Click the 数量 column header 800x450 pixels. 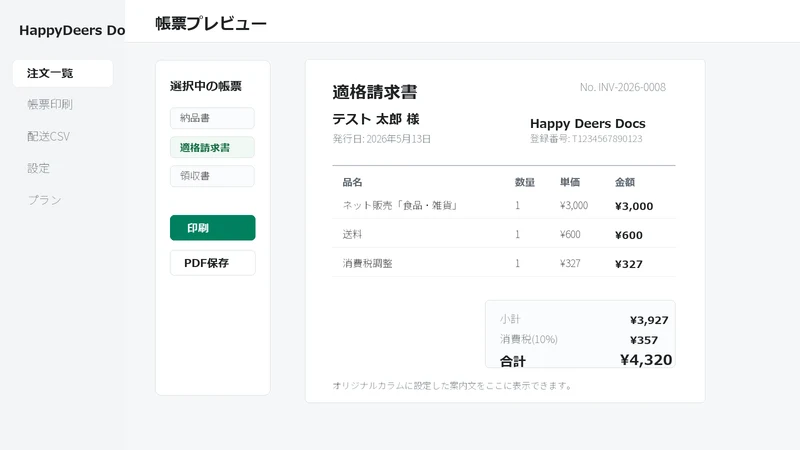524,182
